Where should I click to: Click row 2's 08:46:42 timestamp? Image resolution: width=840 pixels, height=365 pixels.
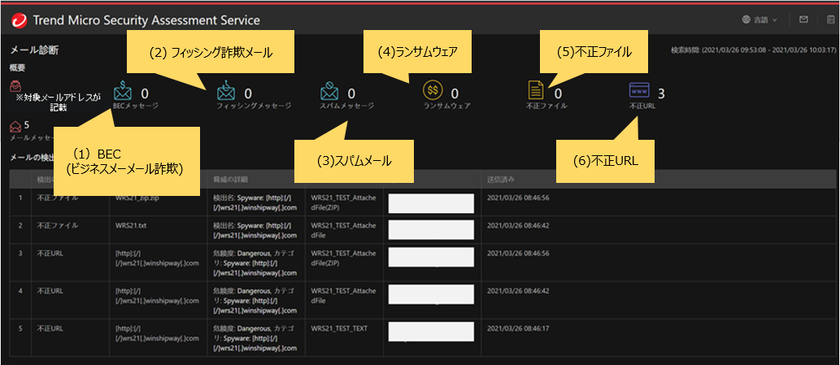tap(518, 226)
